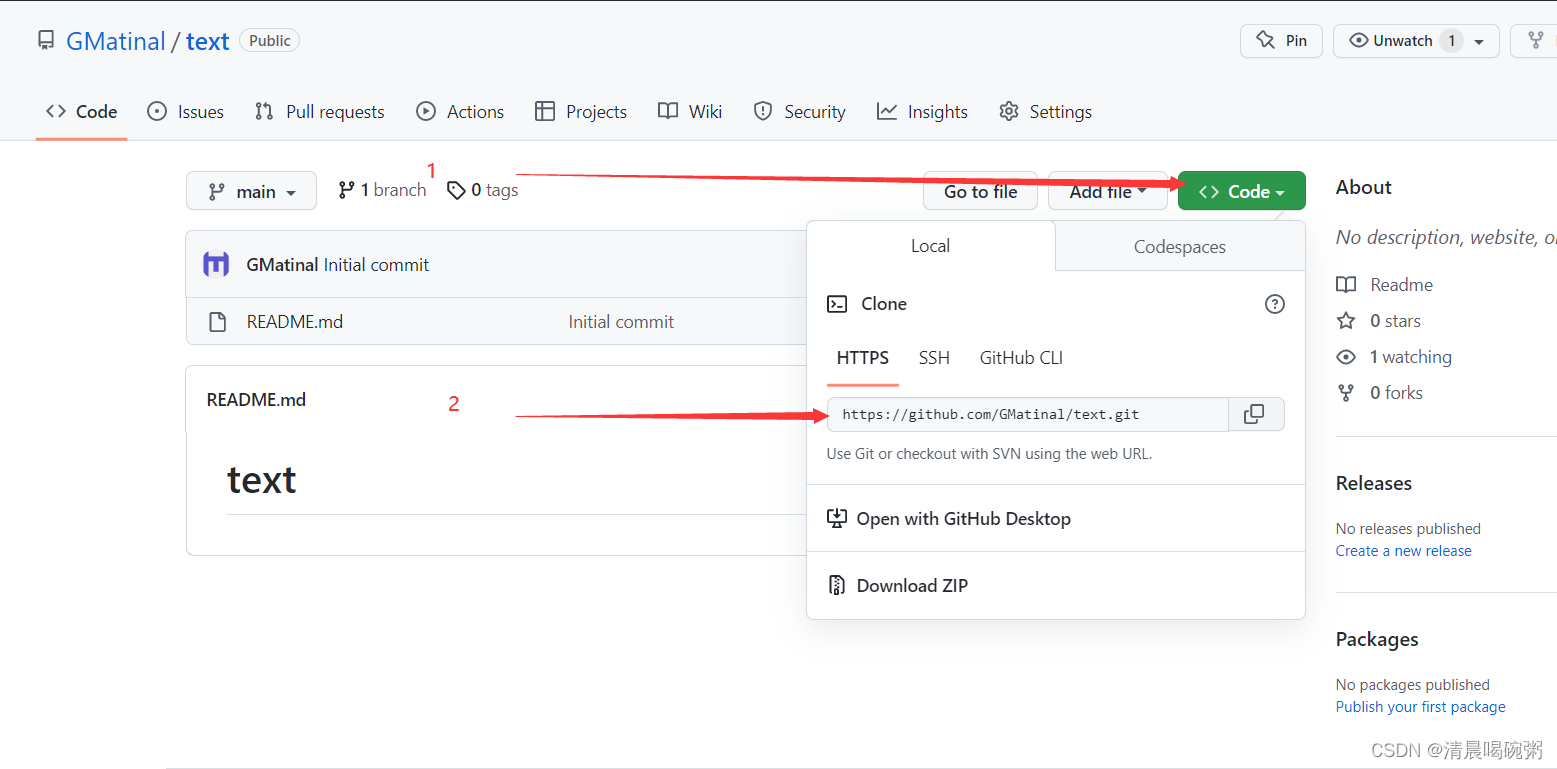Click the README.md heading above text title

pyautogui.click(x=256, y=399)
